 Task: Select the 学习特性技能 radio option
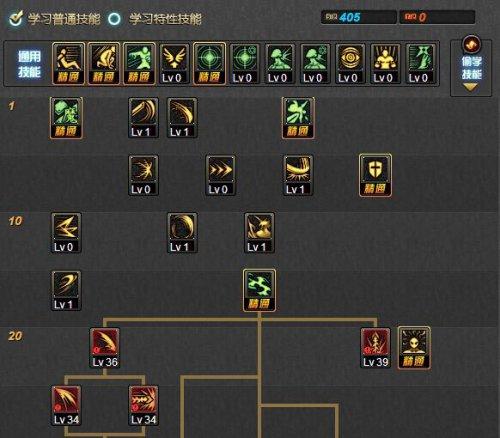click(114, 19)
